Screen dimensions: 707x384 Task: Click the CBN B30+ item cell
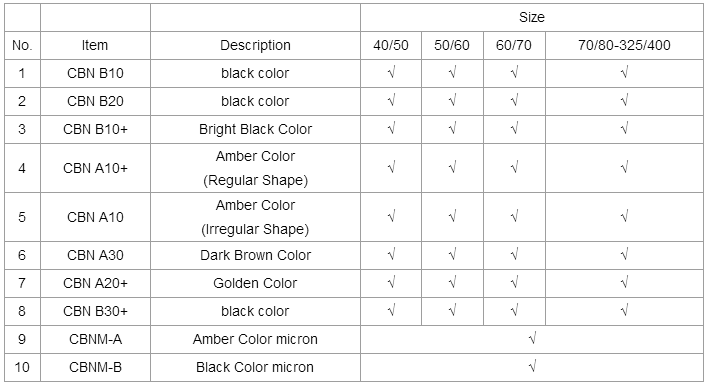(95, 311)
